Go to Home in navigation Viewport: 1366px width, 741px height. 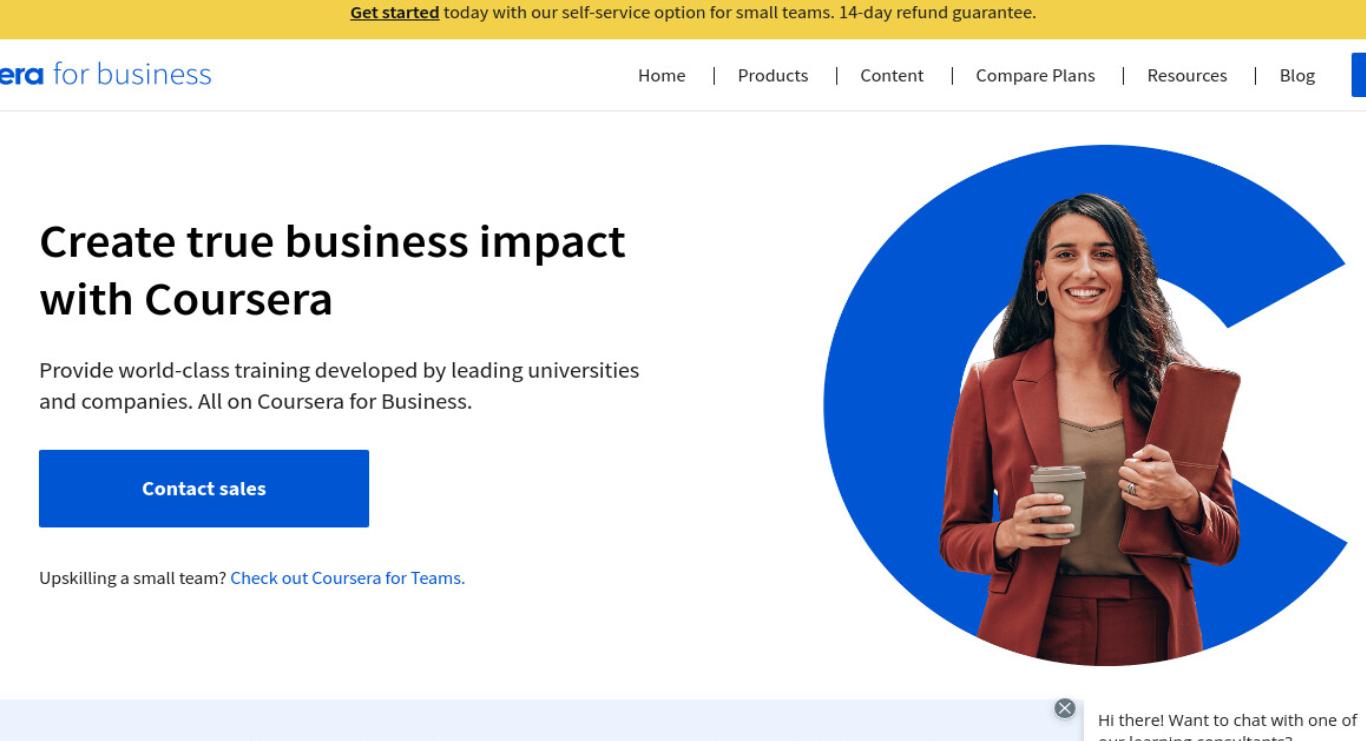click(x=662, y=75)
